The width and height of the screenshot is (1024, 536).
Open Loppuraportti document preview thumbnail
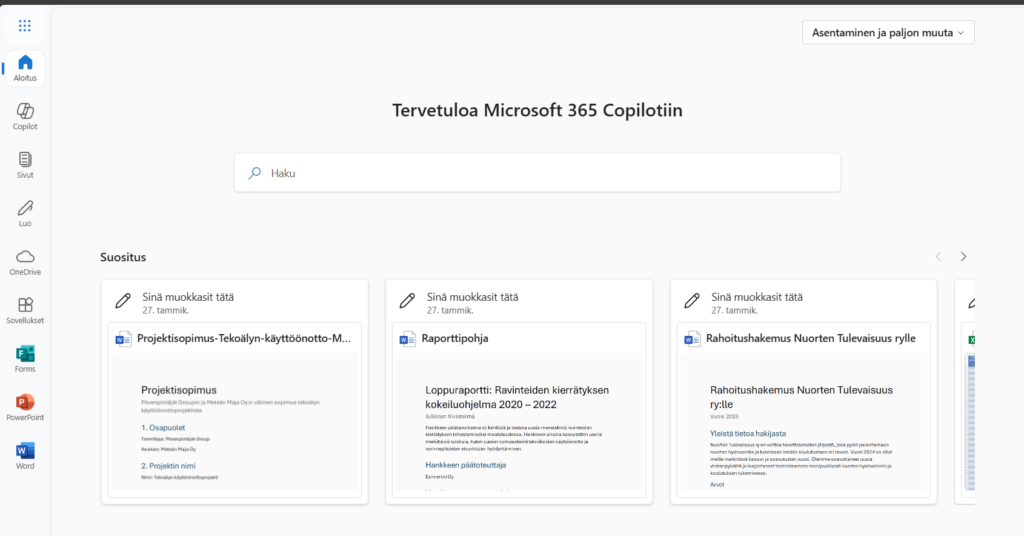coord(519,423)
